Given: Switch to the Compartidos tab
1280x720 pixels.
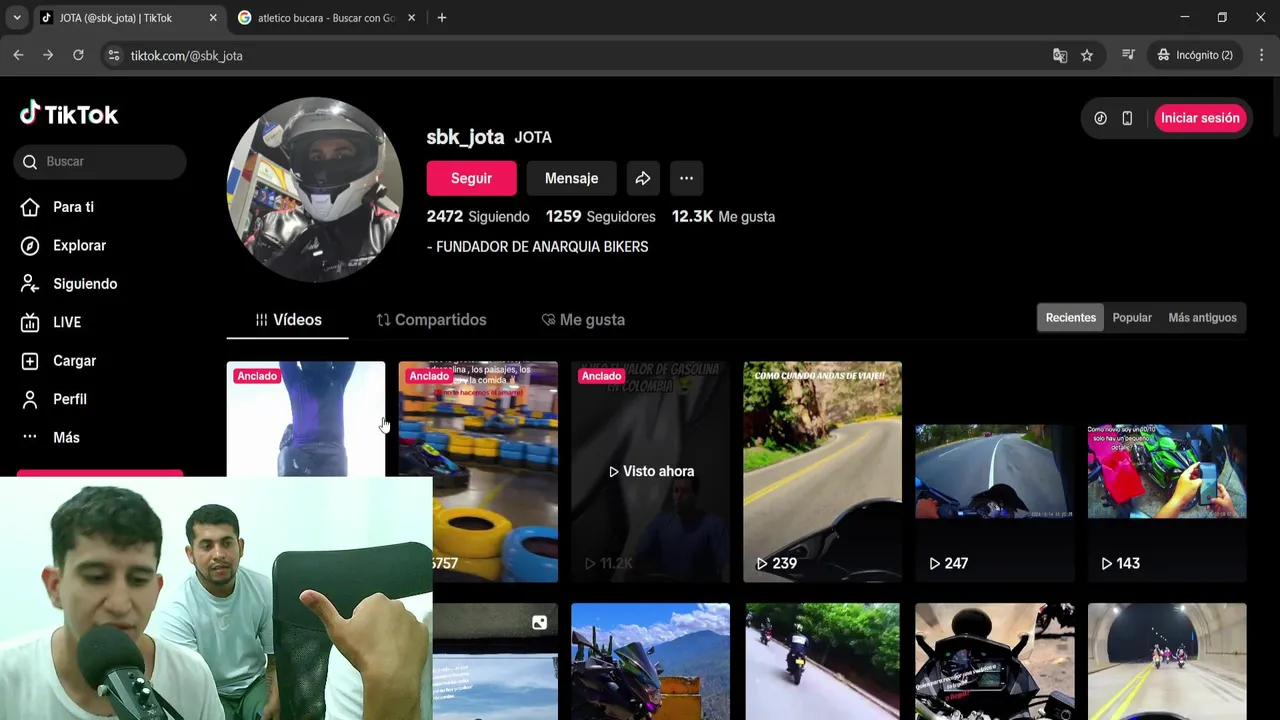Looking at the screenshot, I should pyautogui.click(x=431, y=320).
